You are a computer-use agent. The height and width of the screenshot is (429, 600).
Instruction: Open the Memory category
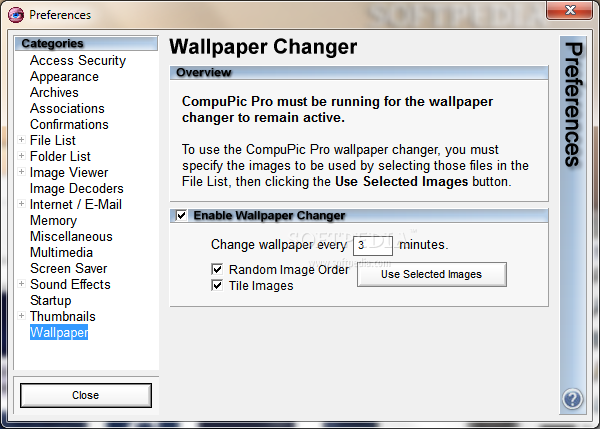(x=53, y=220)
